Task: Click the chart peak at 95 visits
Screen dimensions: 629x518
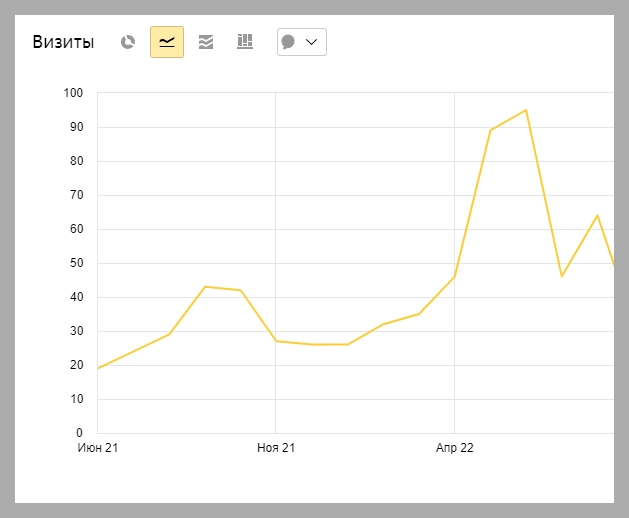Action: click(526, 110)
